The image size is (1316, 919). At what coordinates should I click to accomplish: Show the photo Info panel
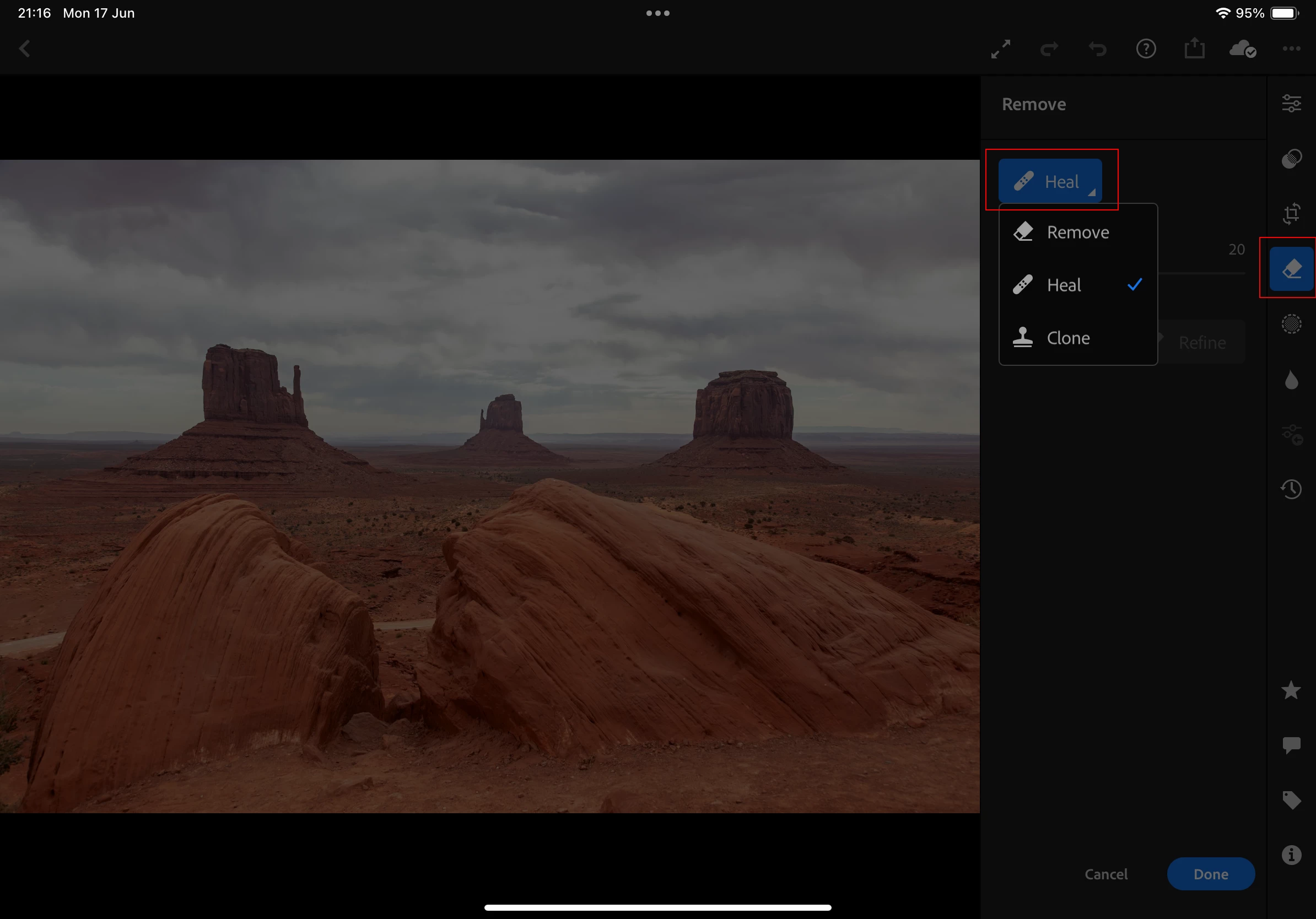point(1291,855)
